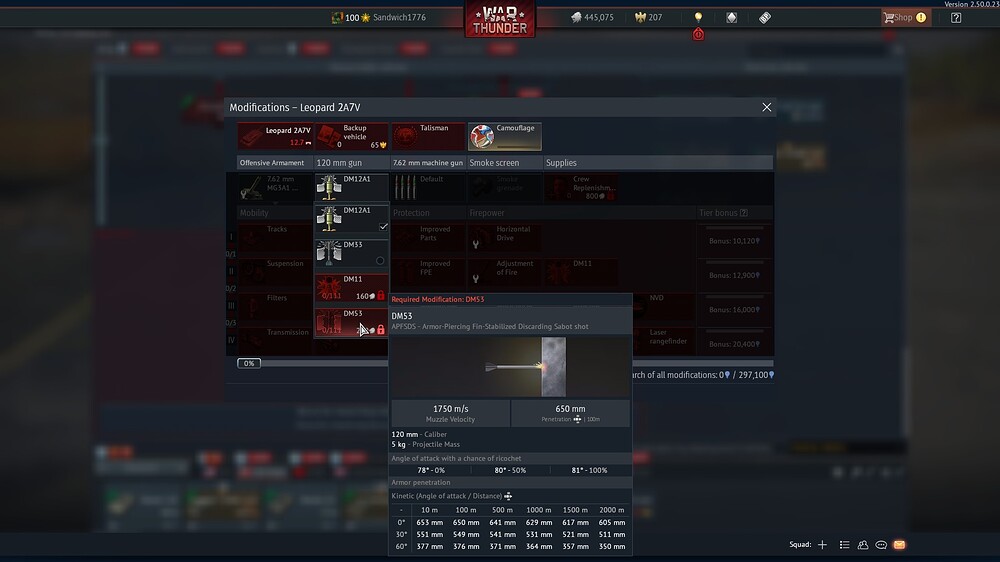Open the squad list icon
The image size is (1000, 562).
click(x=844, y=545)
